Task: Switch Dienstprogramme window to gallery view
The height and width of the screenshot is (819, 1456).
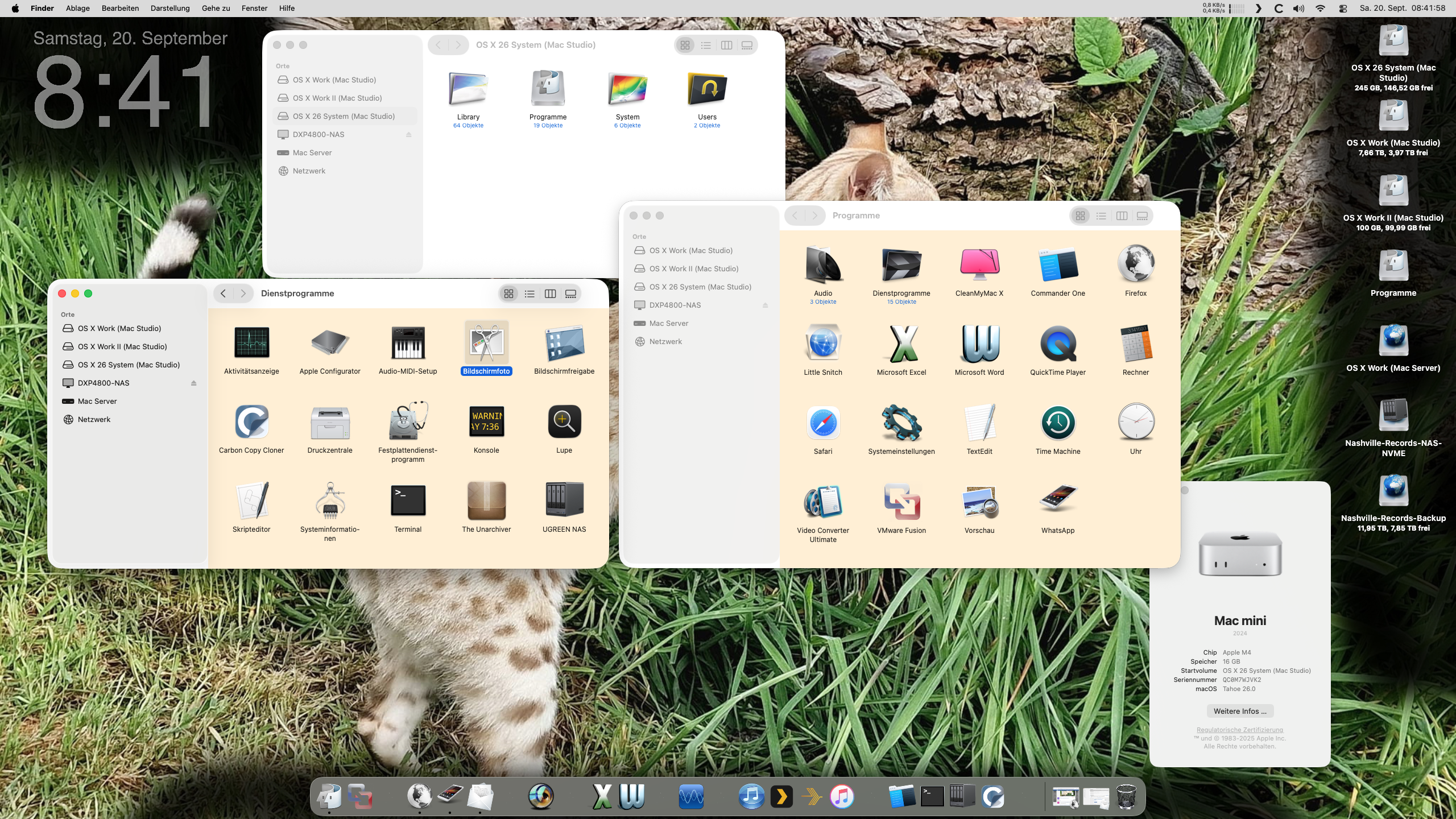Action: [x=570, y=294]
